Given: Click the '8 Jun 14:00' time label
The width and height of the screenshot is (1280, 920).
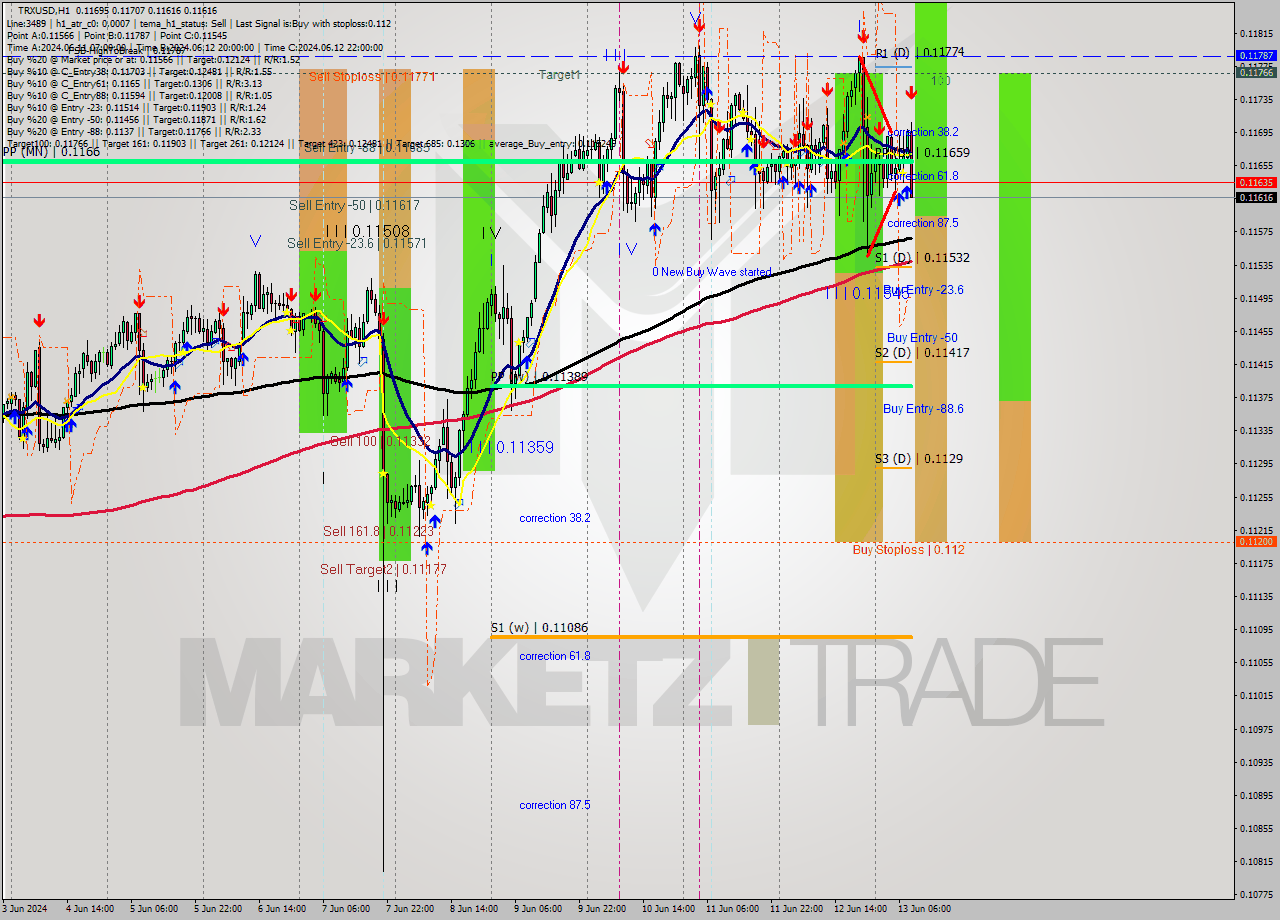Looking at the screenshot, I should coord(474,909).
